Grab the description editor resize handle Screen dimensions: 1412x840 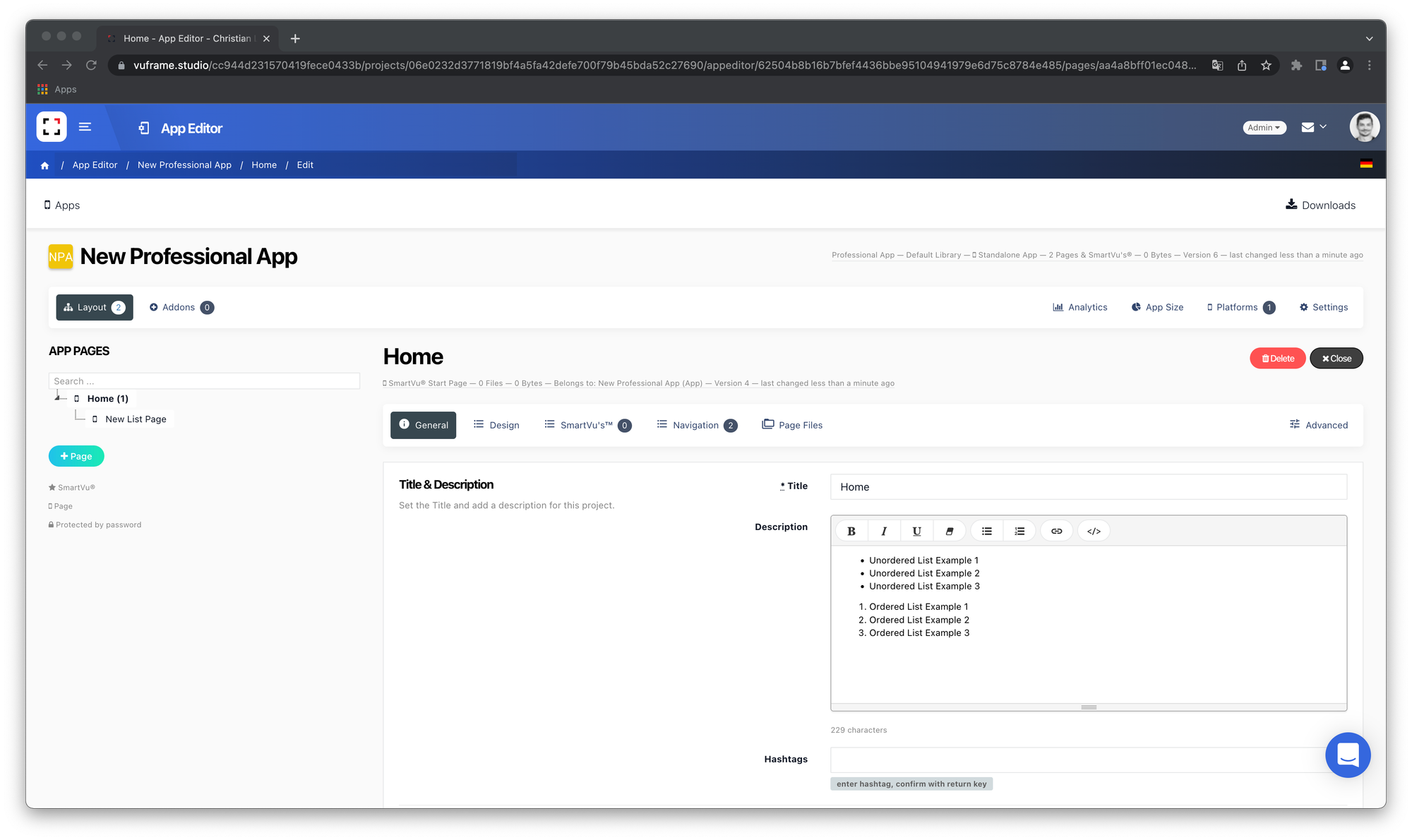1089,707
